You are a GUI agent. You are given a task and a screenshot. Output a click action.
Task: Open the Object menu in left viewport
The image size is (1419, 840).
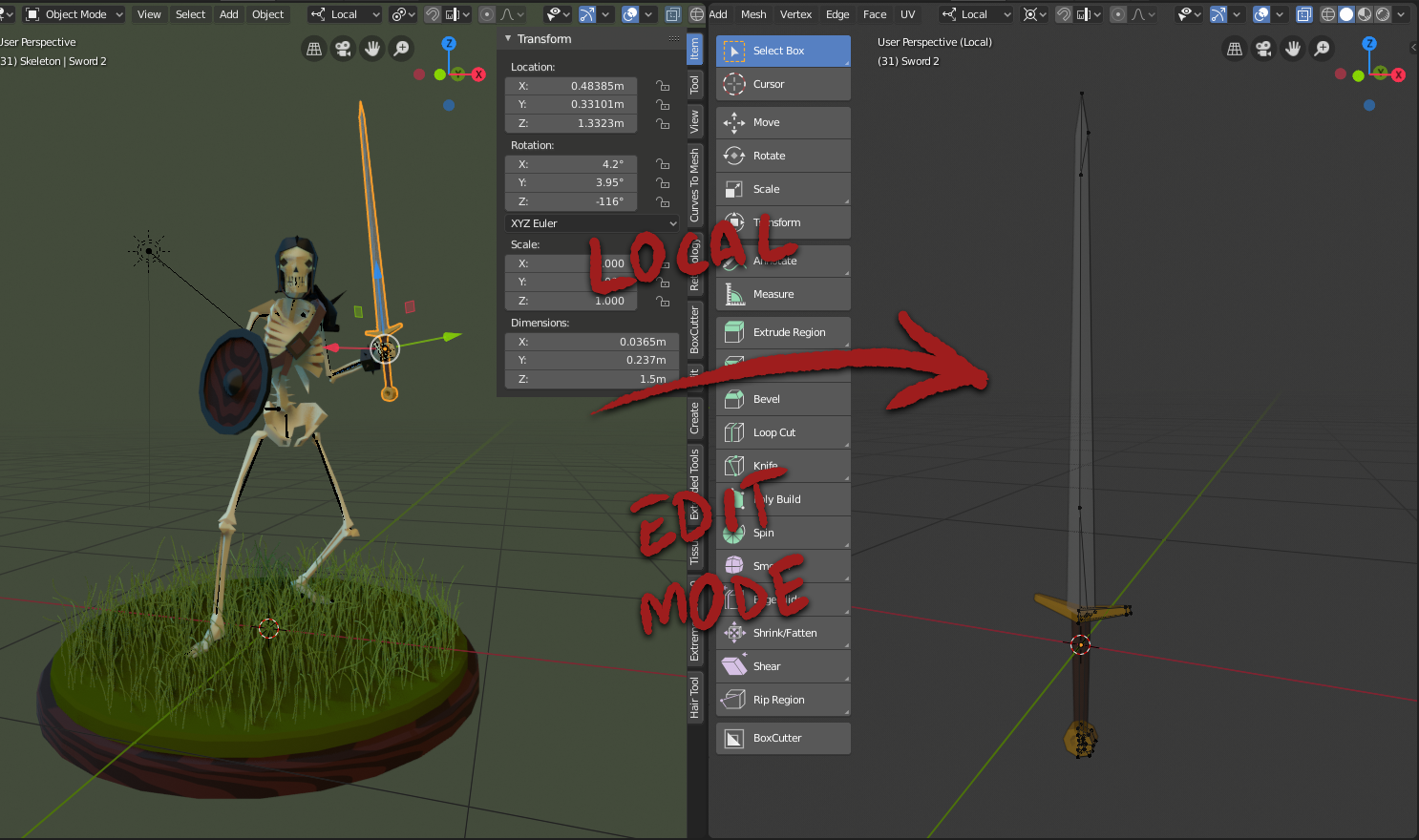coord(267,14)
